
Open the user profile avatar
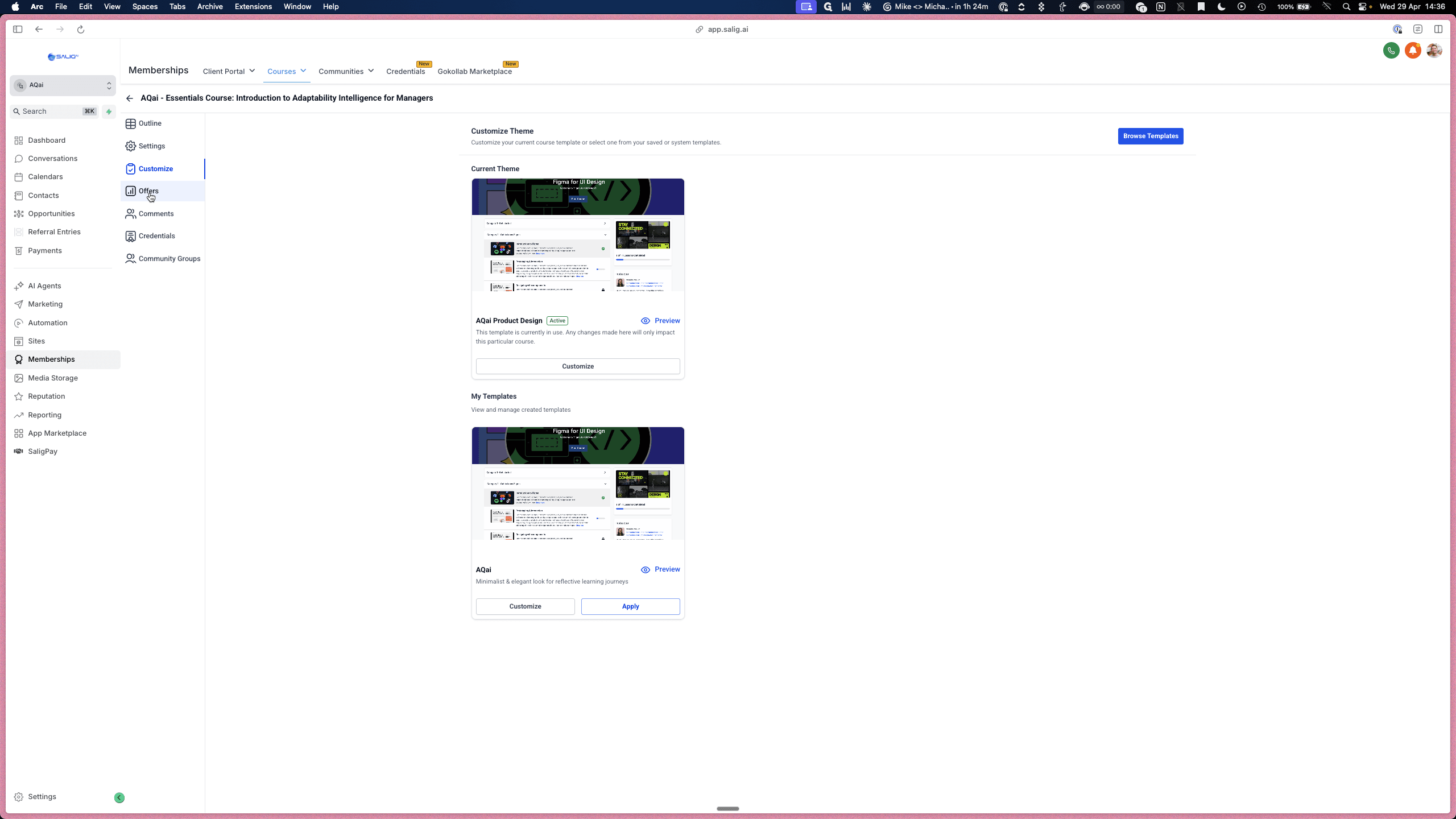(x=1434, y=51)
